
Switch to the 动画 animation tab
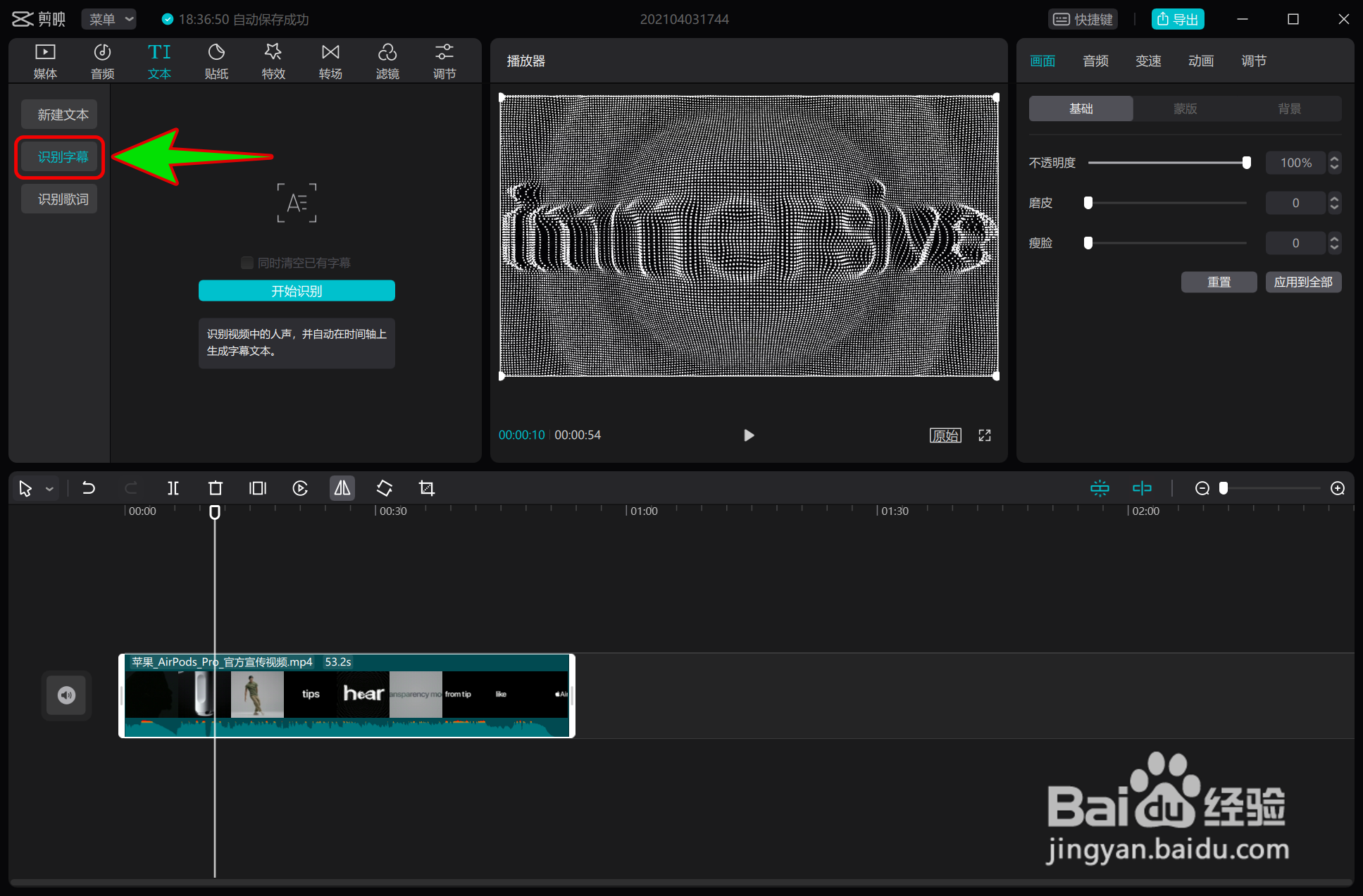[x=1201, y=61]
